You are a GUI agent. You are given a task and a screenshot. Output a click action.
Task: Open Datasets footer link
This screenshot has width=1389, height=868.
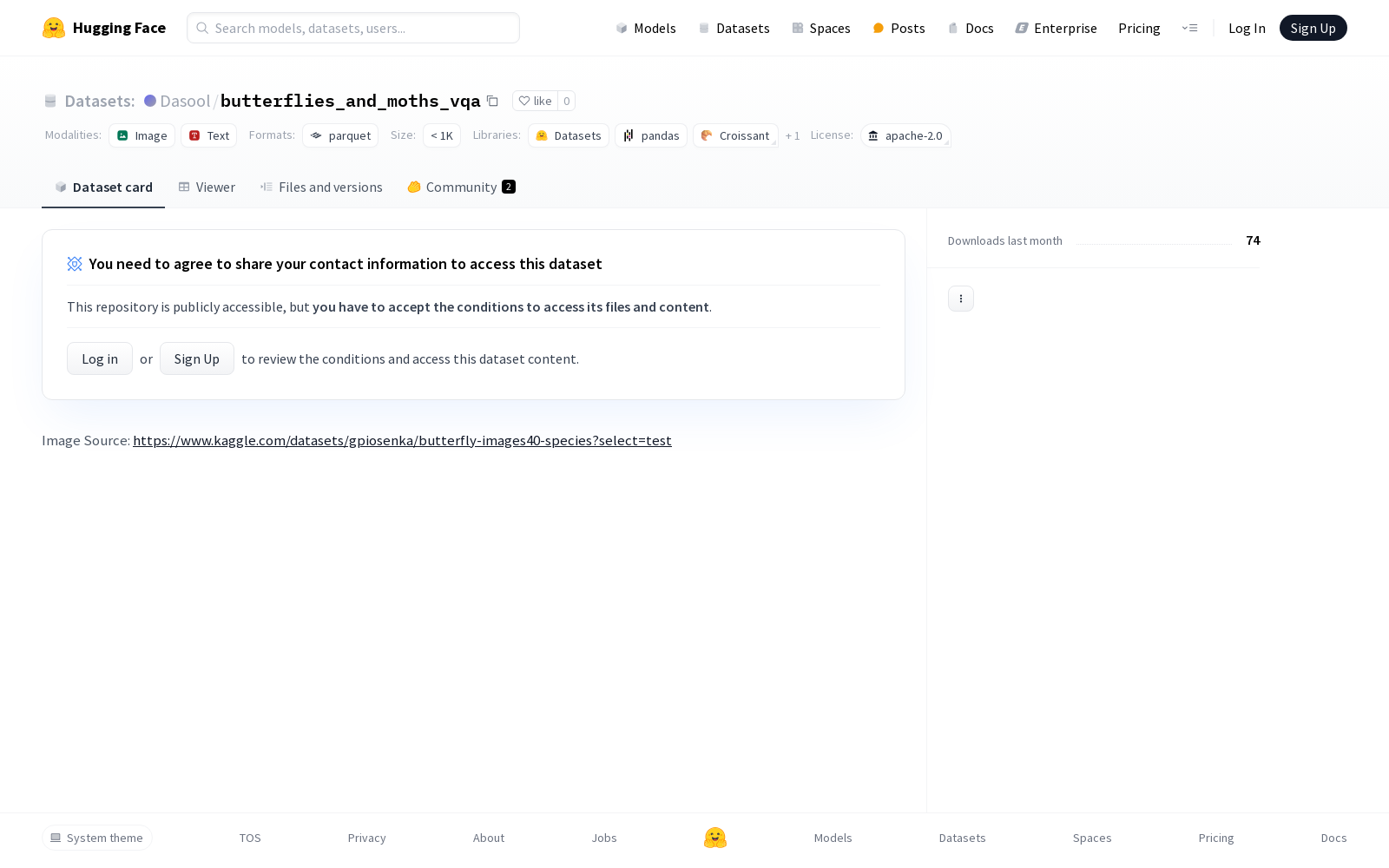963,838
